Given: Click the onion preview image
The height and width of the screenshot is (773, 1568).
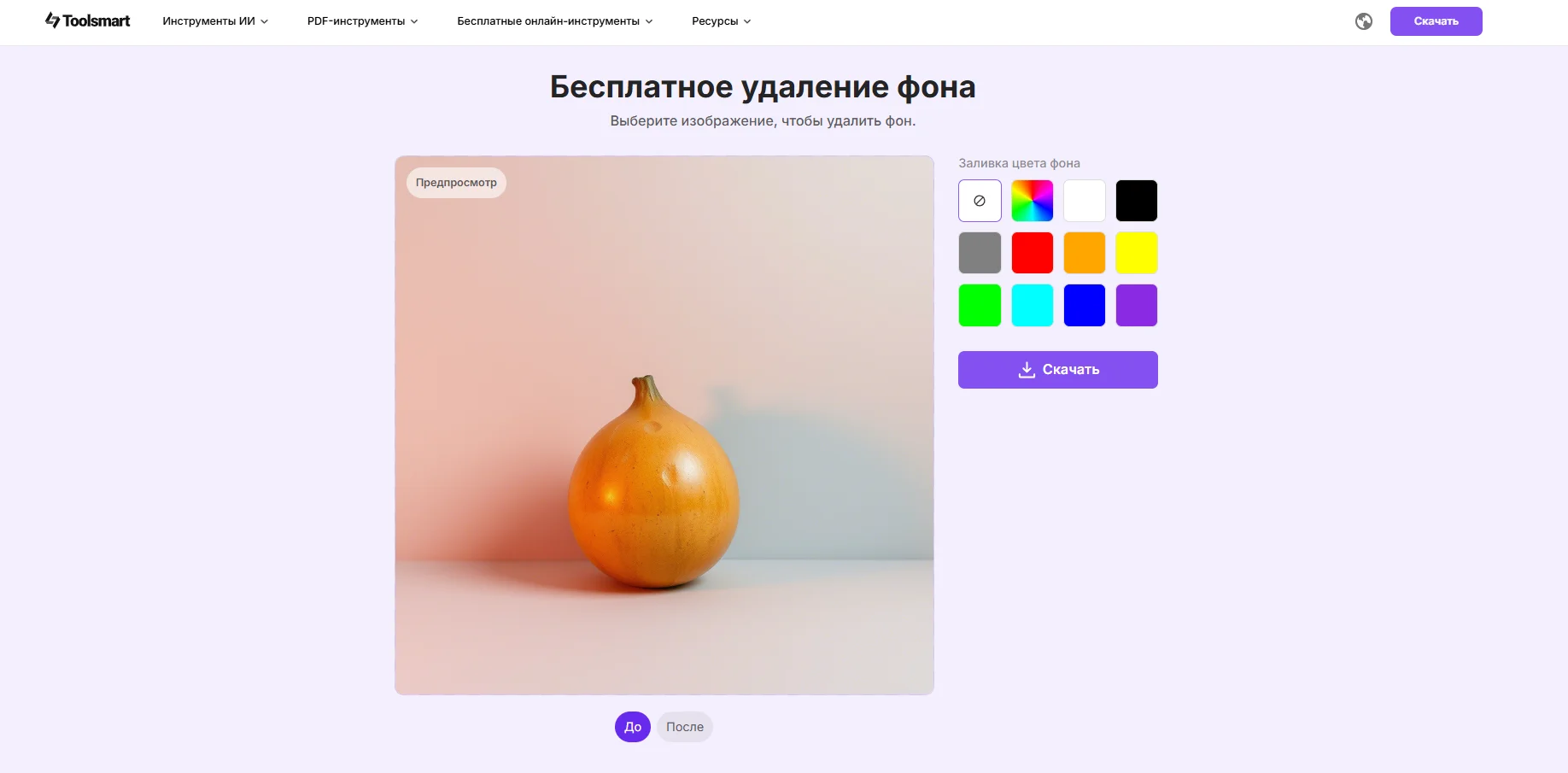Looking at the screenshot, I should (x=664, y=425).
